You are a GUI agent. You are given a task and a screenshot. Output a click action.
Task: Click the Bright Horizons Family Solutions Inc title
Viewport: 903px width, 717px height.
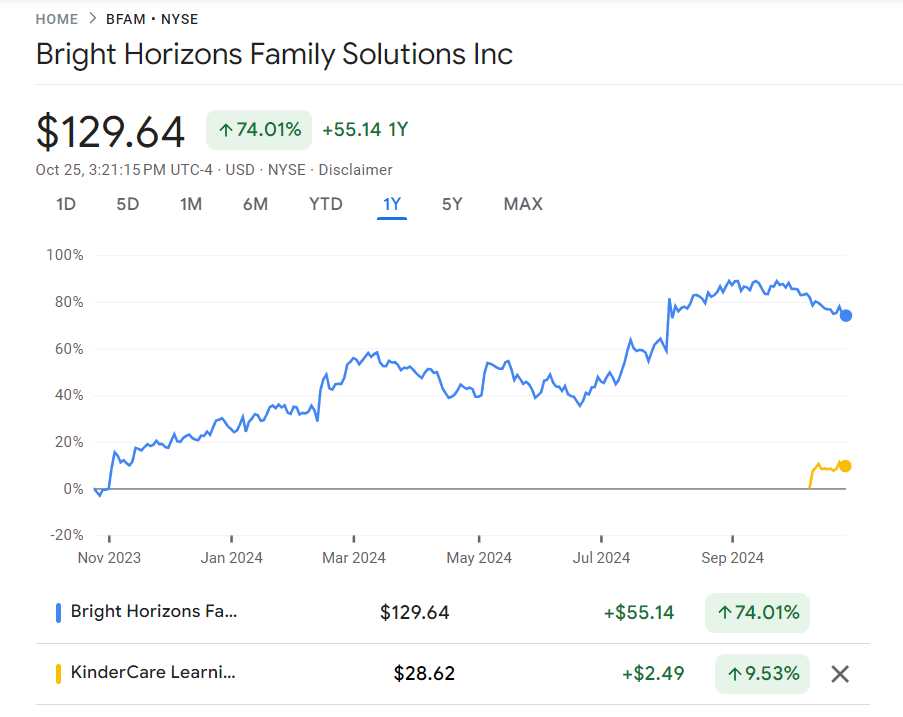(x=274, y=54)
